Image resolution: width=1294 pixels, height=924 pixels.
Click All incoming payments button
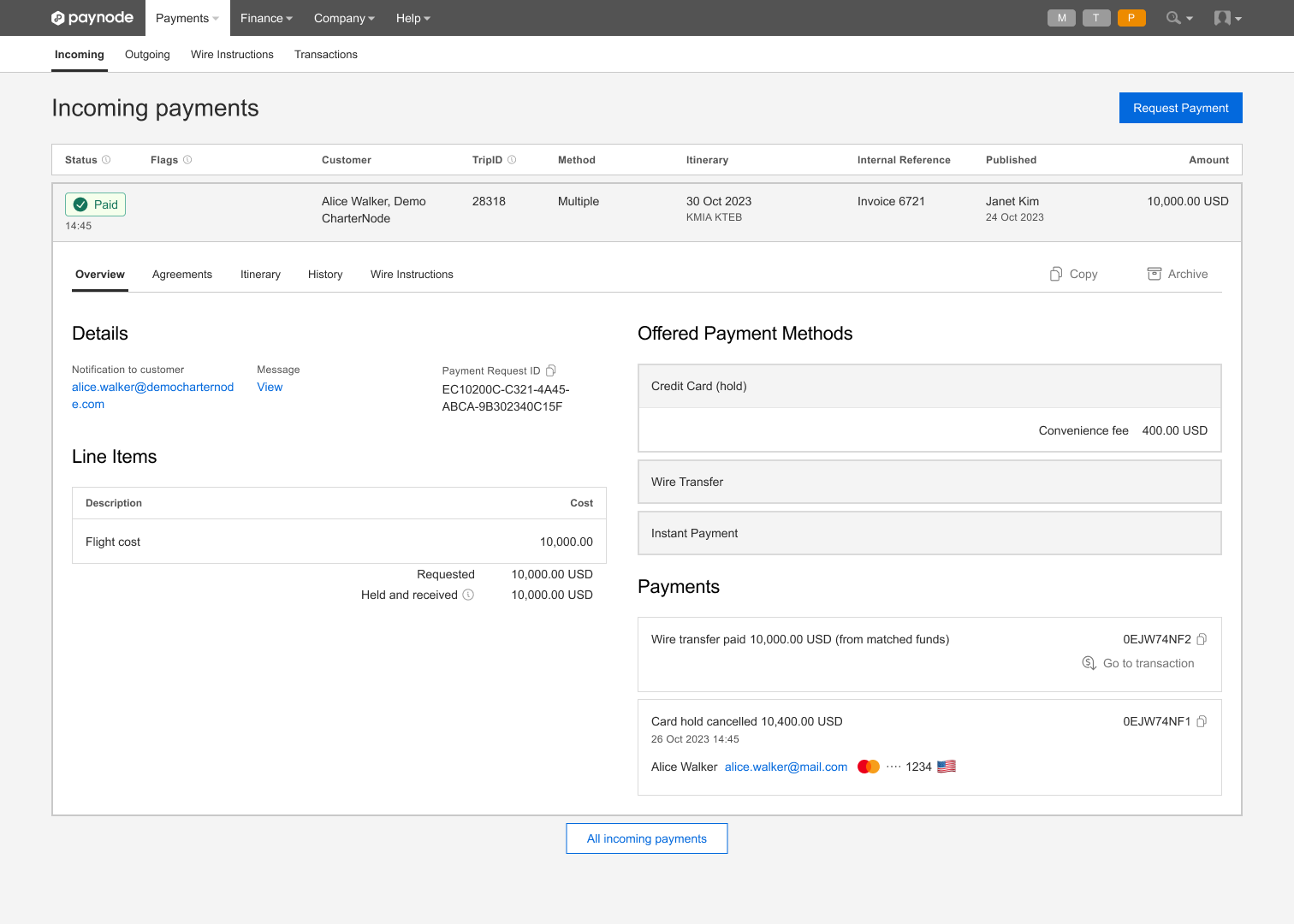tap(647, 838)
